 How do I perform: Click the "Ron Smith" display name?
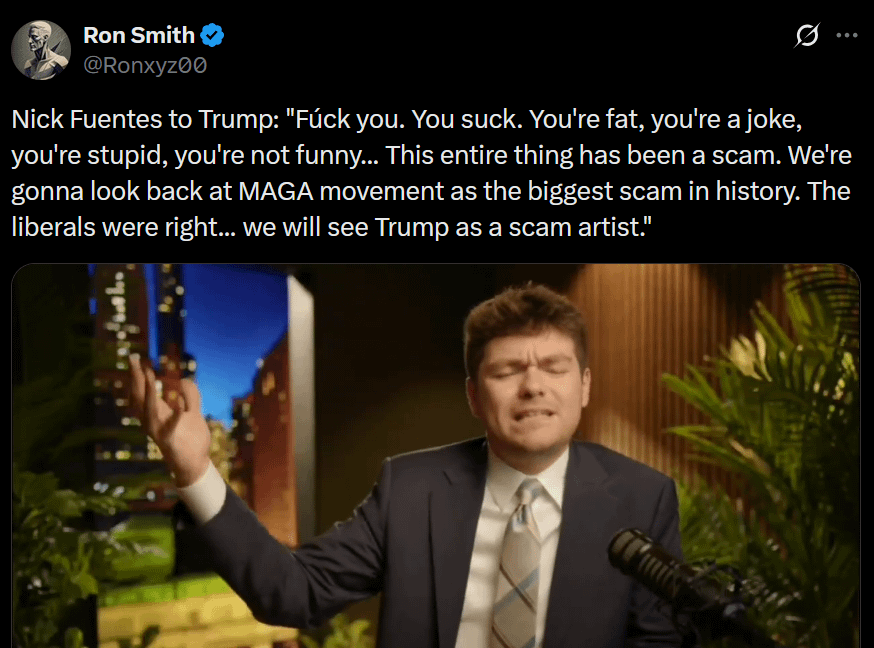[x=139, y=35]
